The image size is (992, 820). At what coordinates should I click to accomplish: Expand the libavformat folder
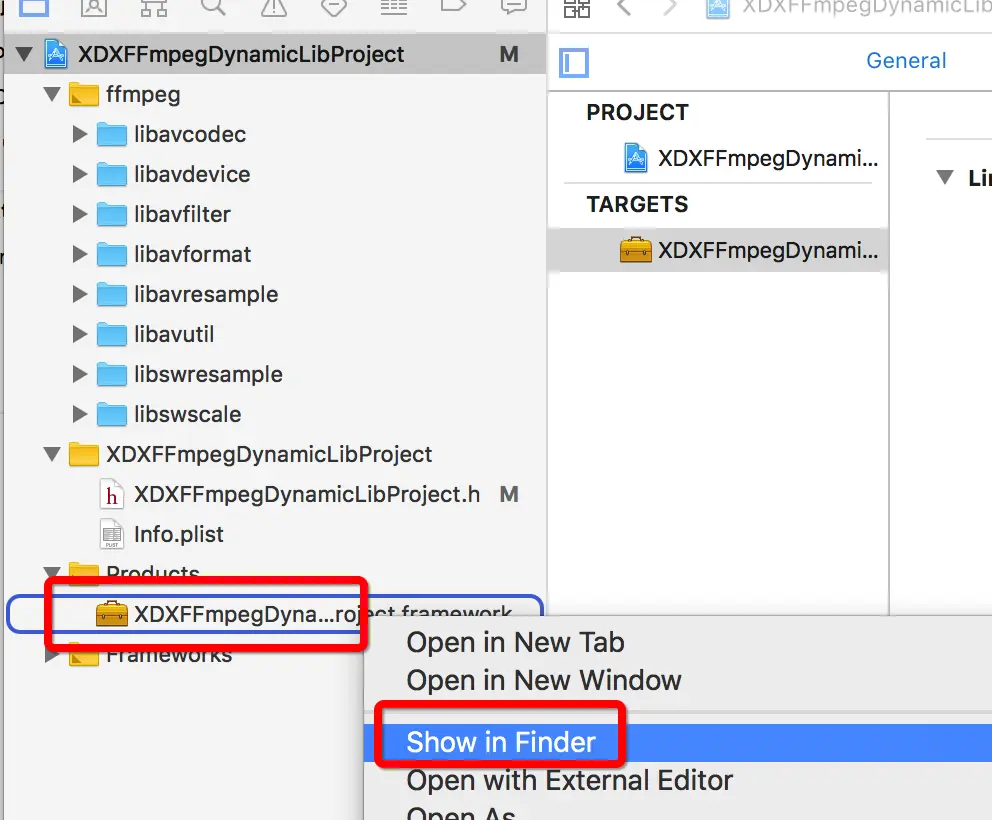click(80, 254)
